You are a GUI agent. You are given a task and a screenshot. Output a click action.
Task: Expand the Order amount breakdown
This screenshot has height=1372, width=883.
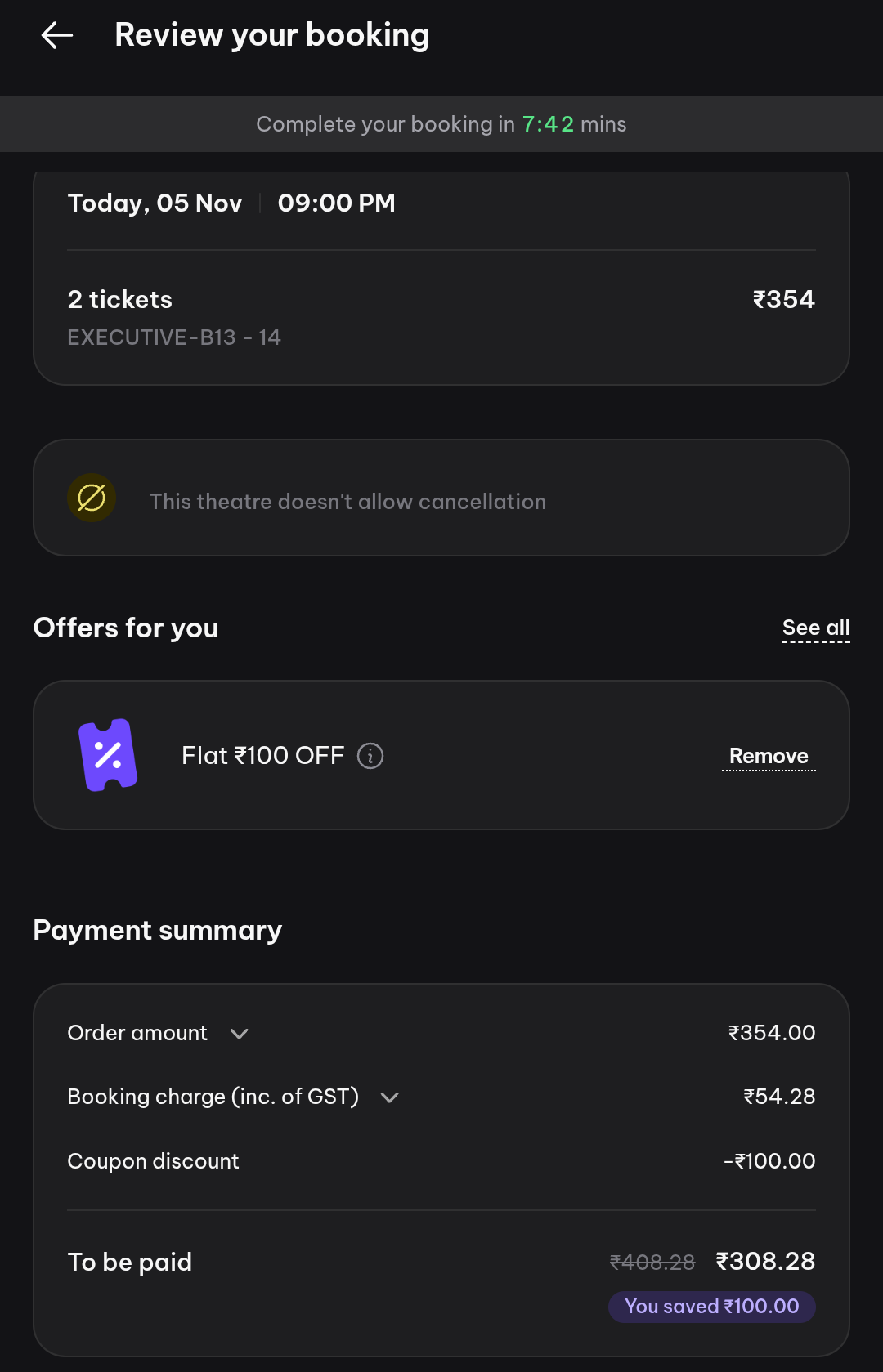(239, 1034)
